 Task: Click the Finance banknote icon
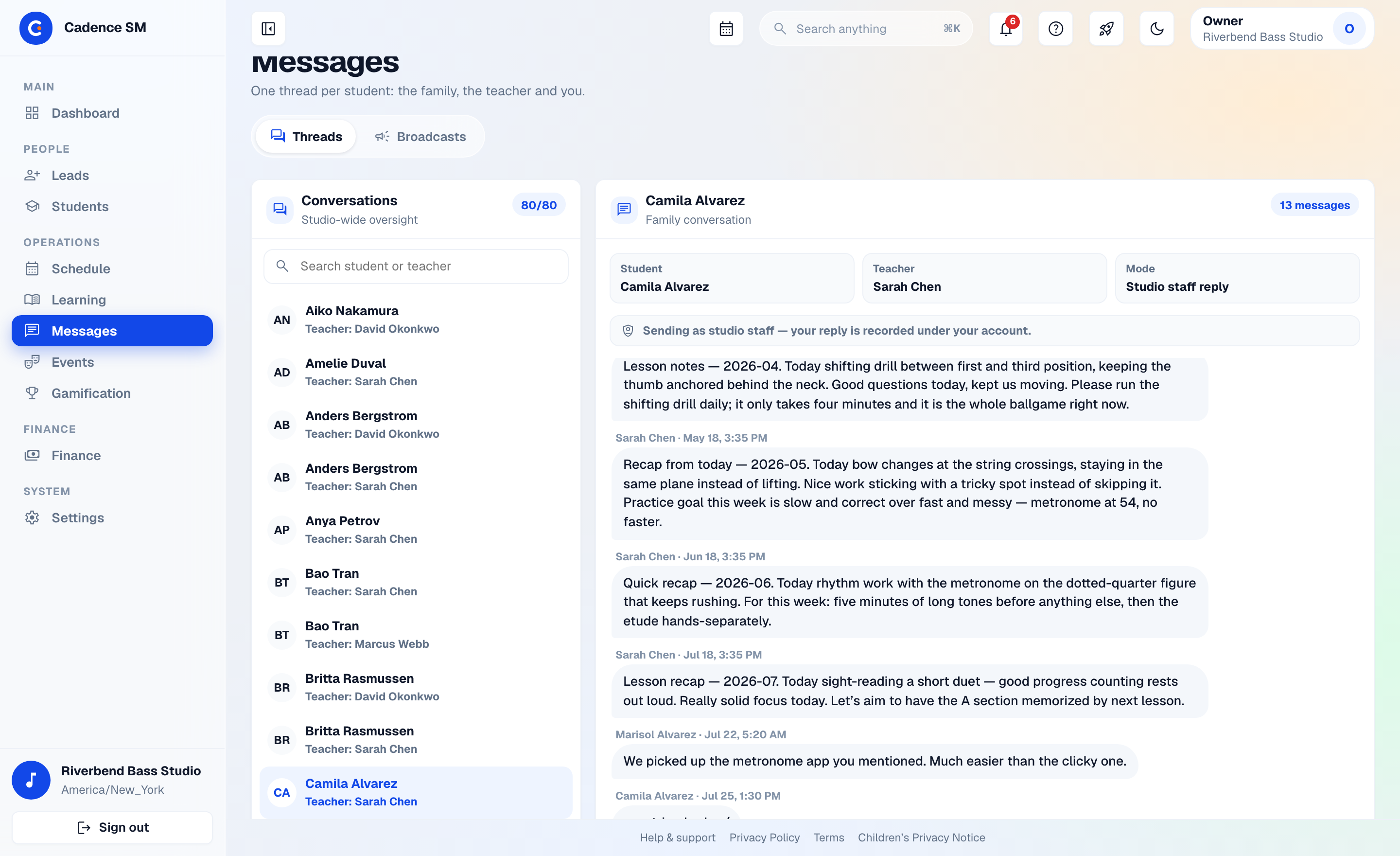point(33,455)
